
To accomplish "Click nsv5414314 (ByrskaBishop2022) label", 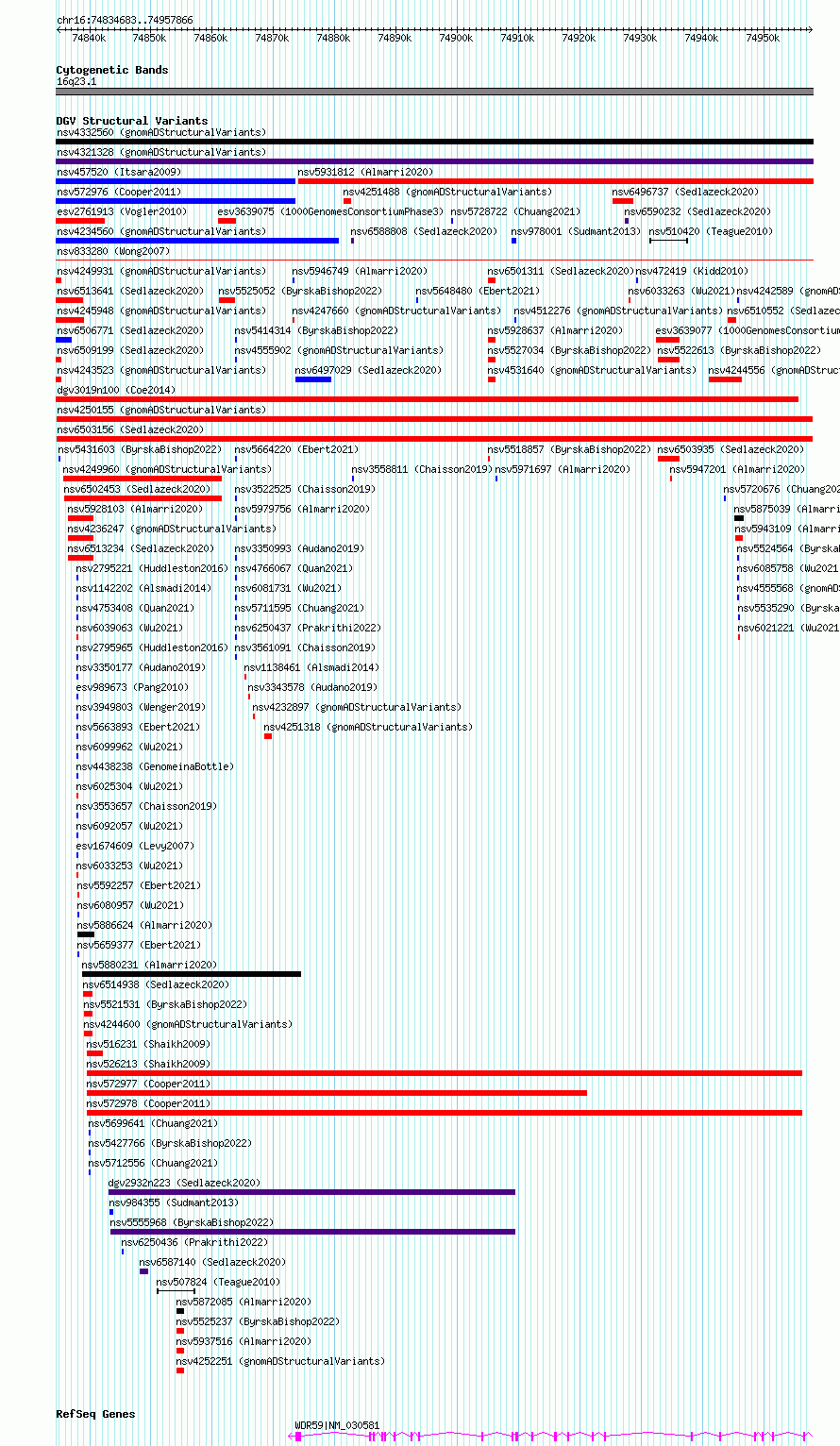I will (316, 330).
